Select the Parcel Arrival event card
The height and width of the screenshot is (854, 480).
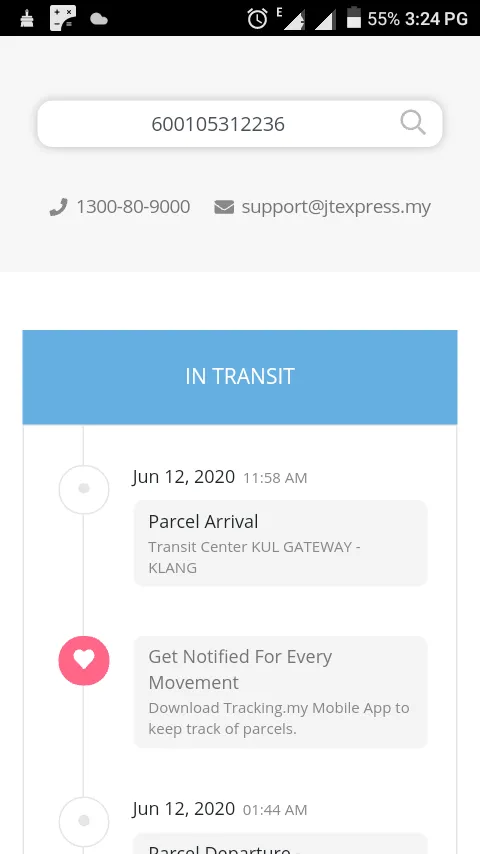(281, 543)
